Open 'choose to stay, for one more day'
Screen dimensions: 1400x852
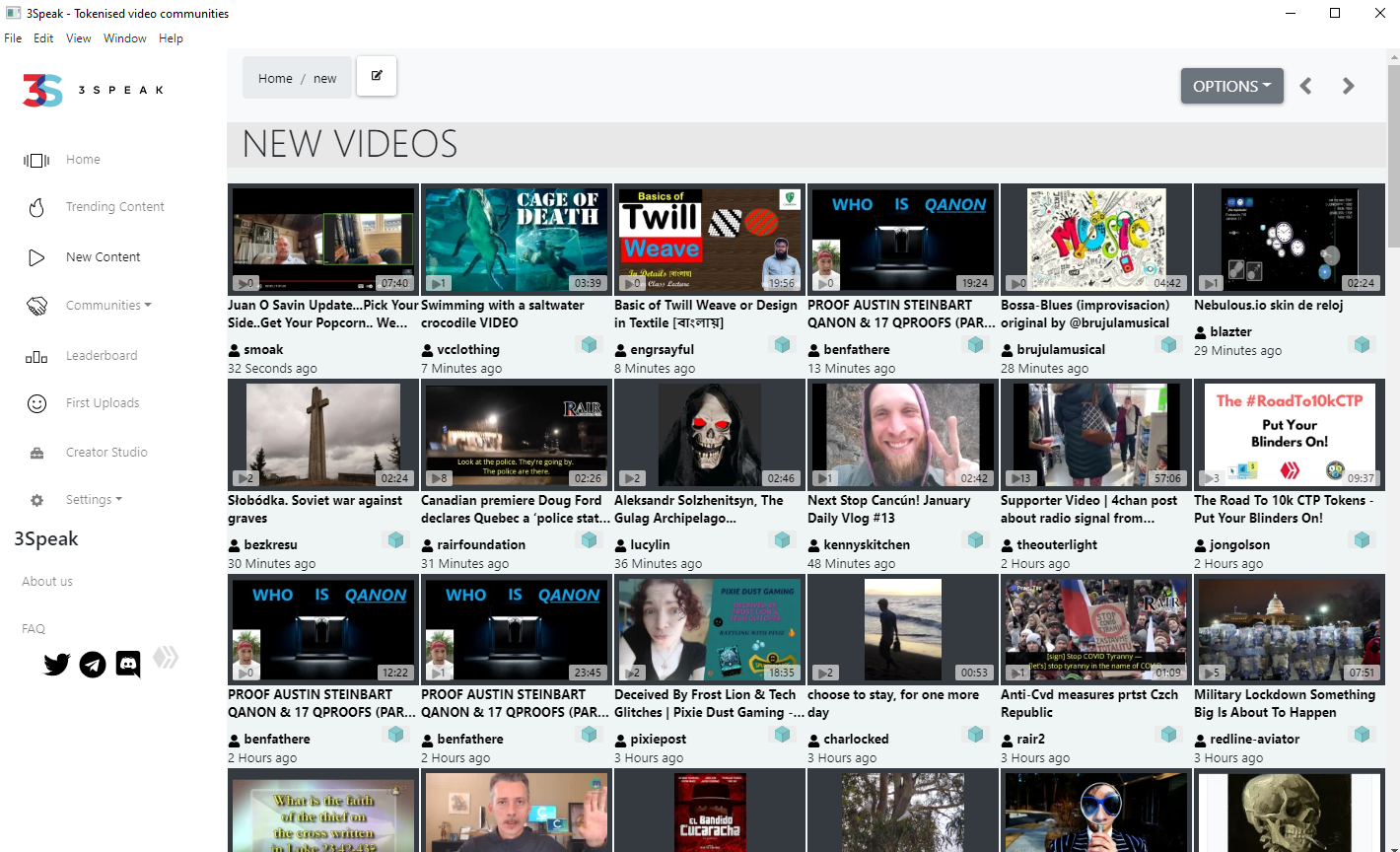(x=893, y=704)
